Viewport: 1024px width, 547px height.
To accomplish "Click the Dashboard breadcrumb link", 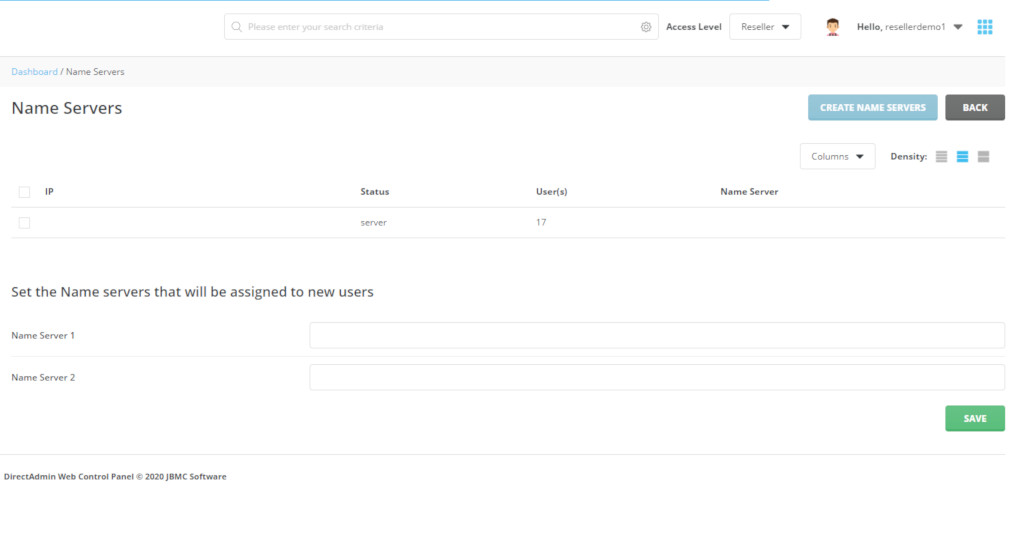I will click(34, 72).
